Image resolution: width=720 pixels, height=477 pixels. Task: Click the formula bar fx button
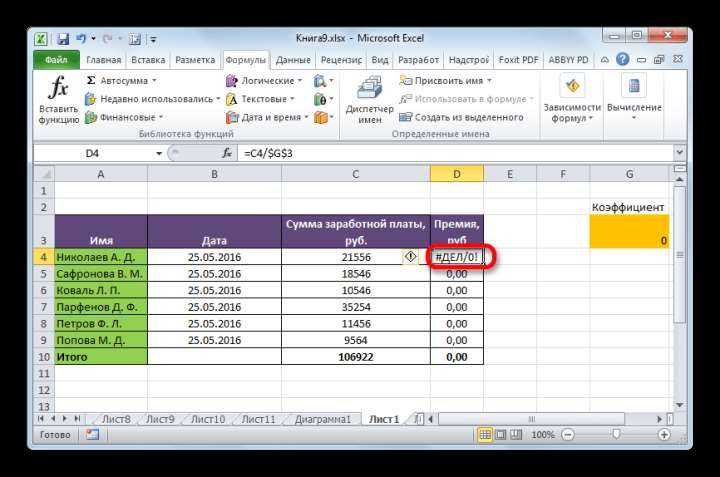227,153
